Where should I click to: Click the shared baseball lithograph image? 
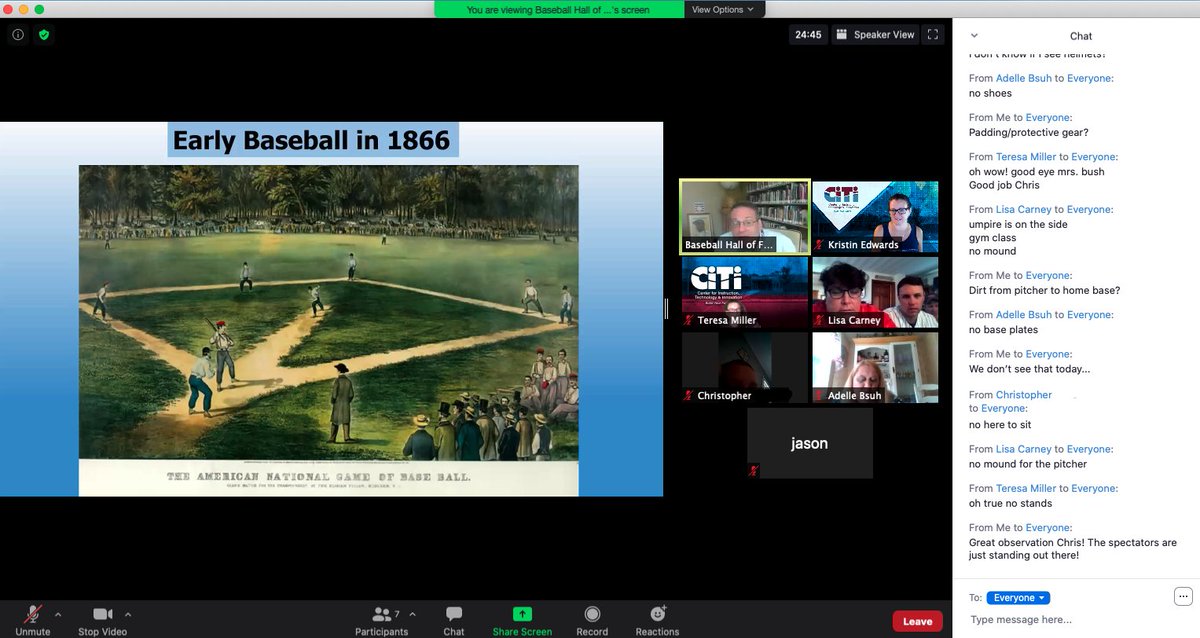[329, 313]
